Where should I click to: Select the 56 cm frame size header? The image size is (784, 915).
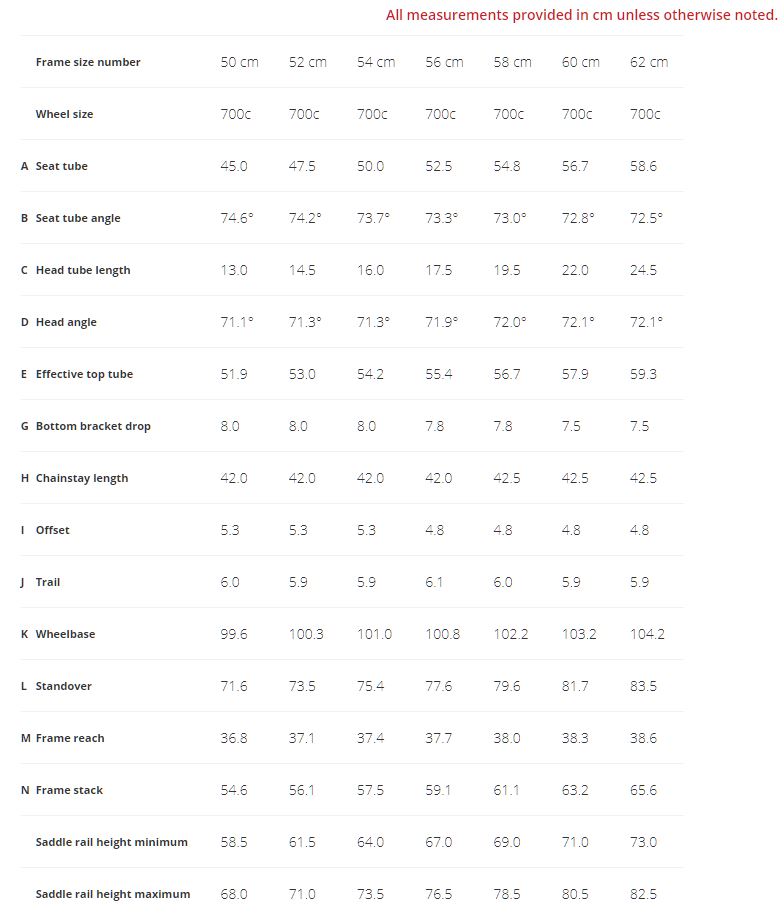444,62
